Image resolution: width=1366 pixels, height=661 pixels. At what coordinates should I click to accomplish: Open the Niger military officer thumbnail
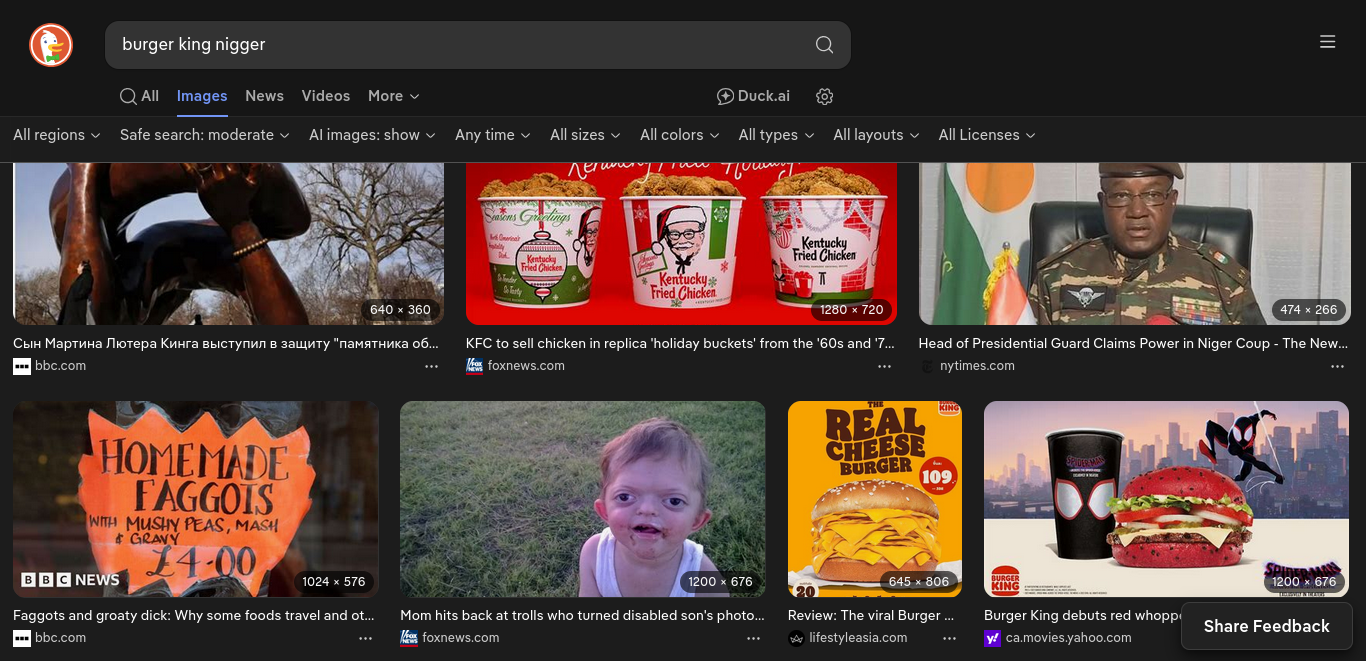click(1135, 244)
